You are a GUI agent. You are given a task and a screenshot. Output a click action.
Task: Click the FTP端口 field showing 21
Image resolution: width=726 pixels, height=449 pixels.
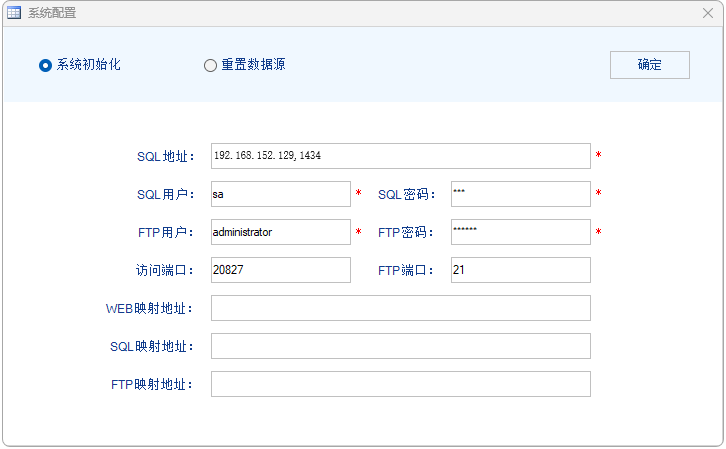[x=520, y=270]
